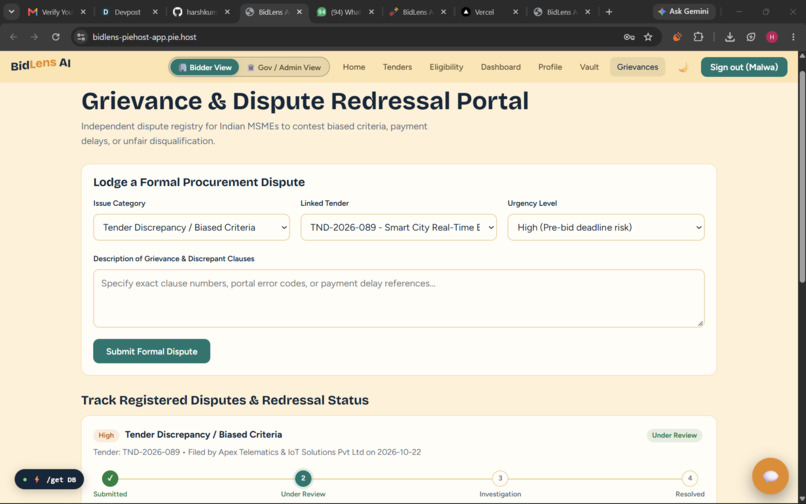Click the Lodge a Formal Procurement Dispute heading
This screenshot has height=504, width=806.
(x=199, y=182)
